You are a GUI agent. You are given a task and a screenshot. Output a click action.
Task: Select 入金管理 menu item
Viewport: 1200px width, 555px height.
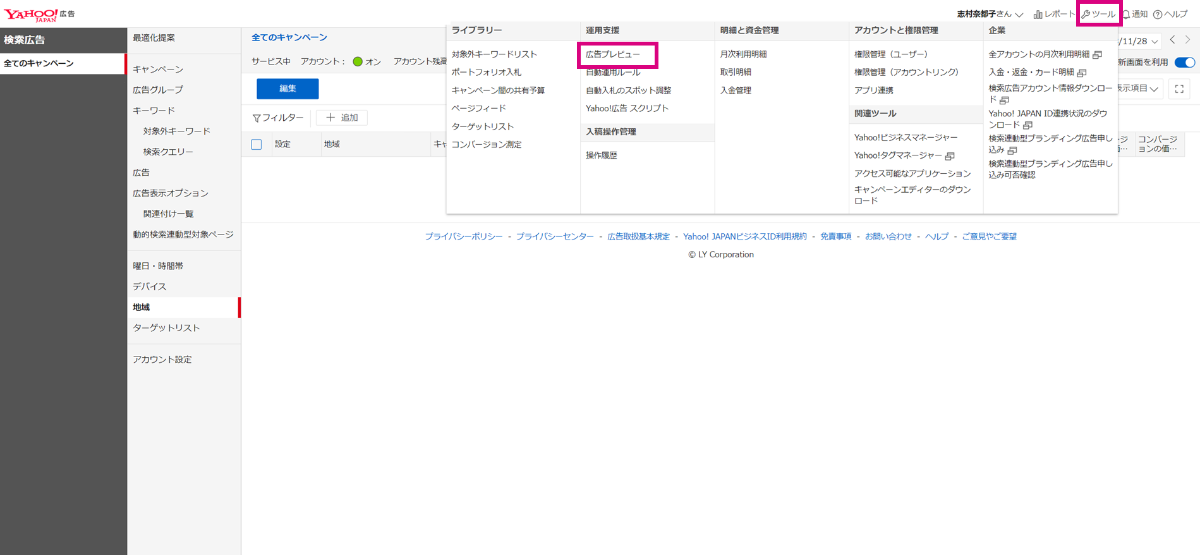735,90
